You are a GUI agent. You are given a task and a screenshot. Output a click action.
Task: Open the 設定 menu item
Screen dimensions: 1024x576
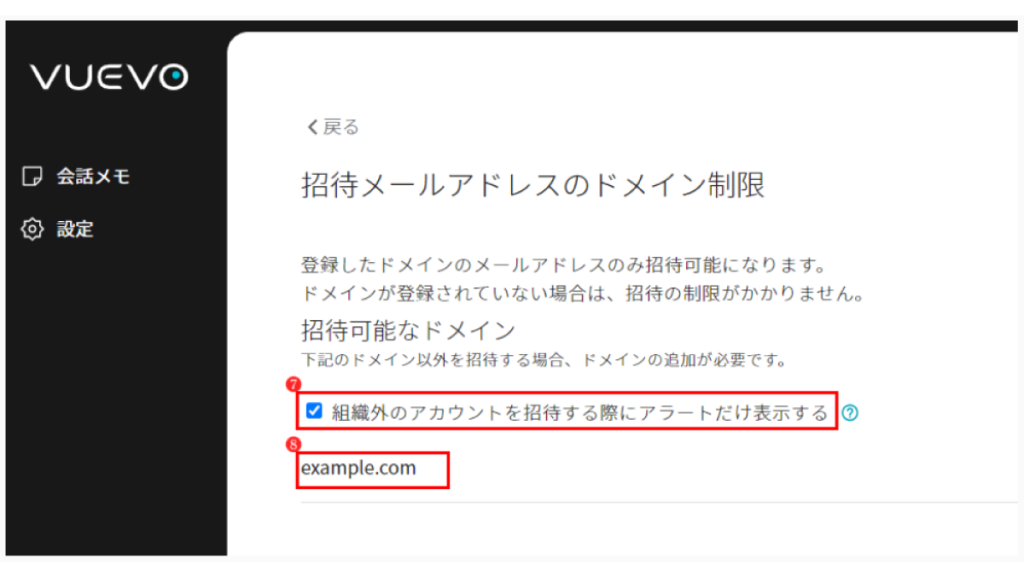click(x=58, y=229)
